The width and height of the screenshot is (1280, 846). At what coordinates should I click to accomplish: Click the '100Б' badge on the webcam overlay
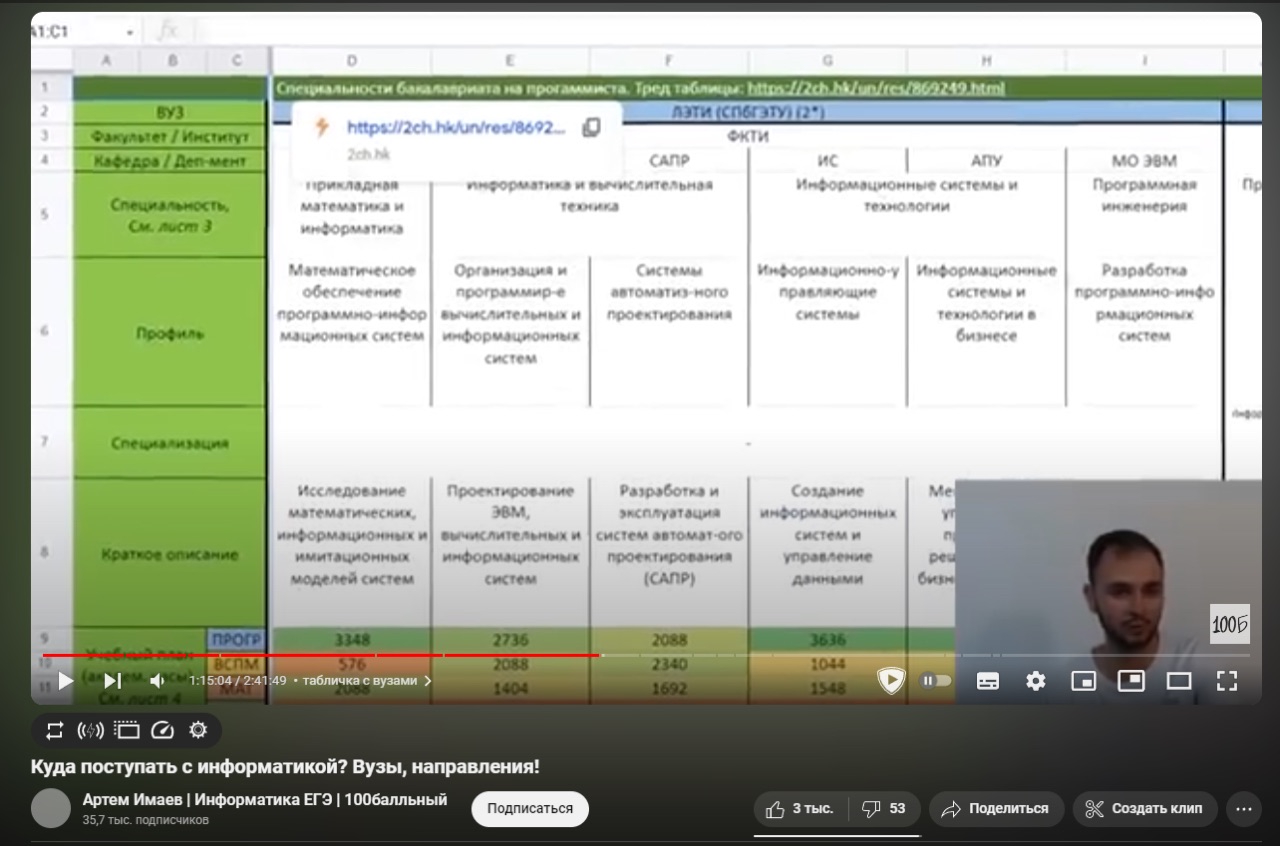1230,625
